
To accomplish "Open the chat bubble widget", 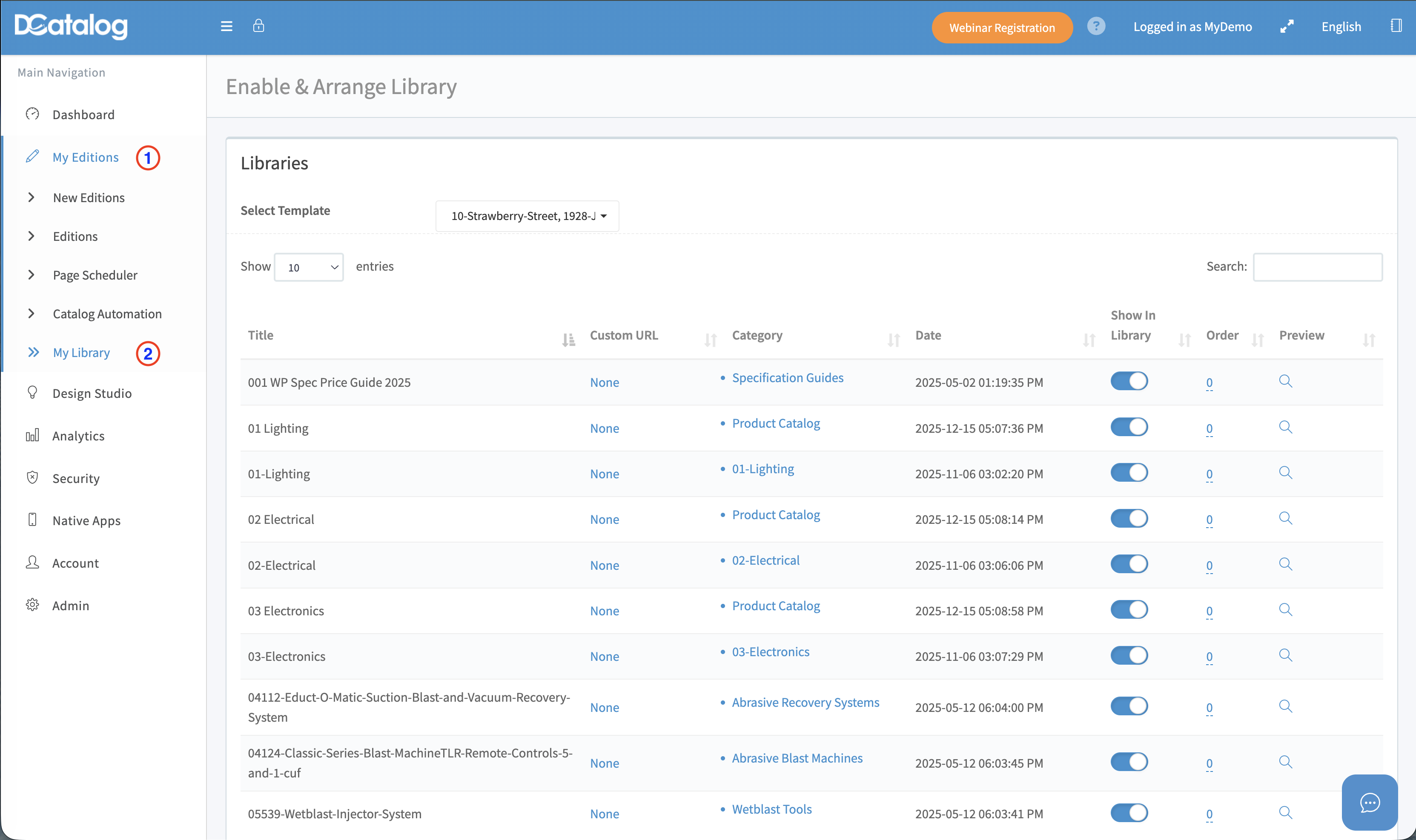I will click(1369, 802).
